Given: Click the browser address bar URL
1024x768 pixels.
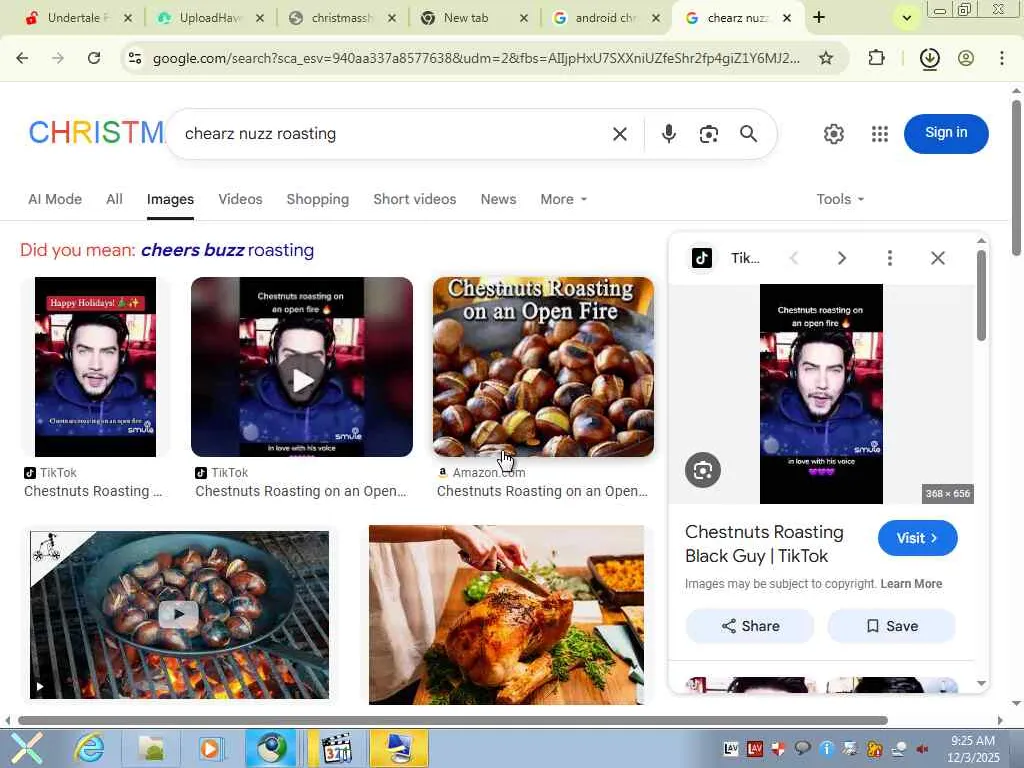Looking at the screenshot, I should coord(475,58).
